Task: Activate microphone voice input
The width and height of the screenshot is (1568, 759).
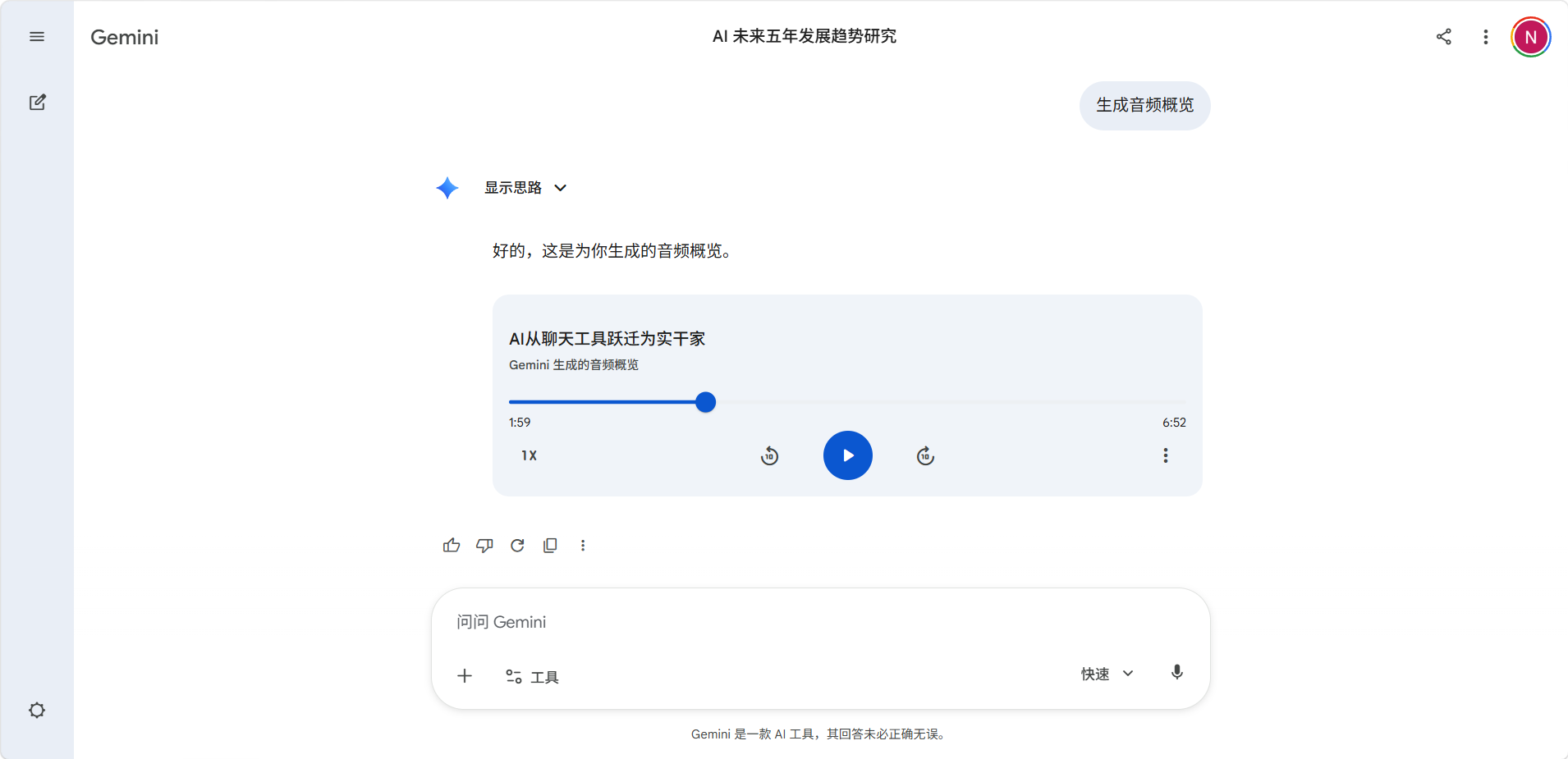Action: (1177, 673)
